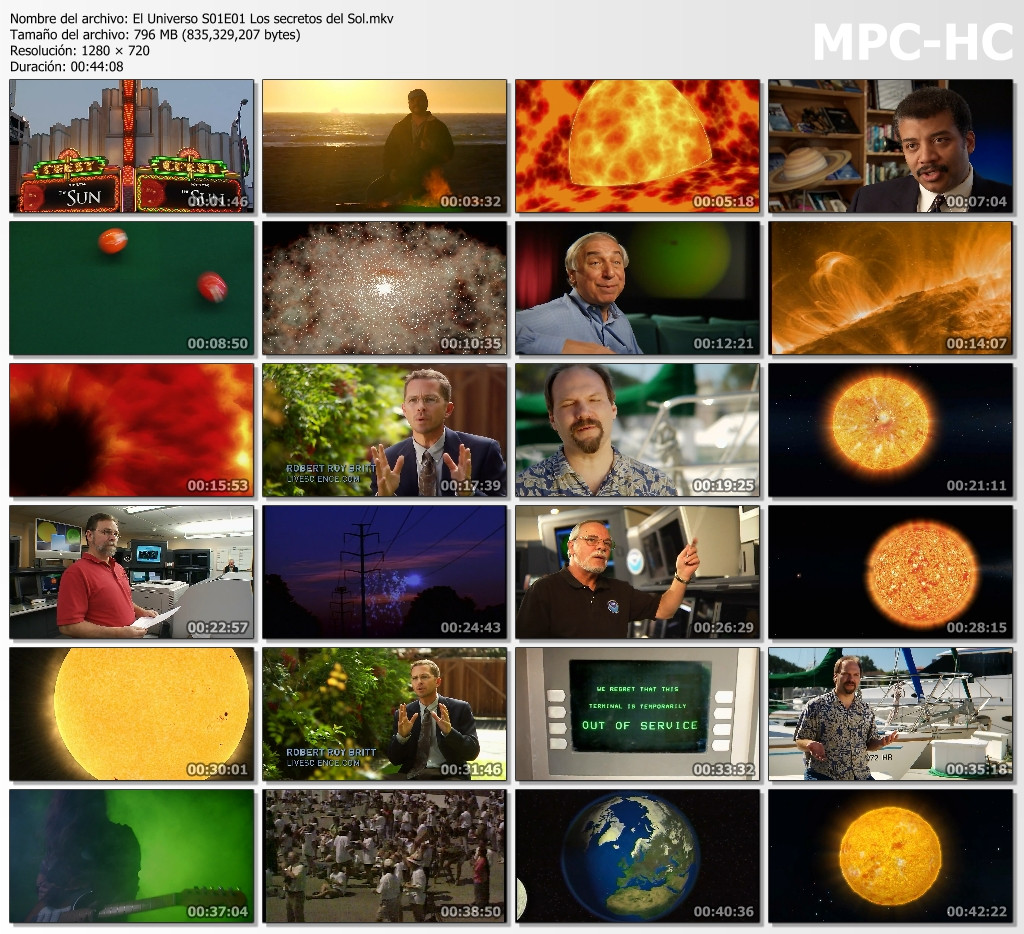
Task: Click the 'OUT OF SERVICE' screen text
Action: tap(640, 726)
